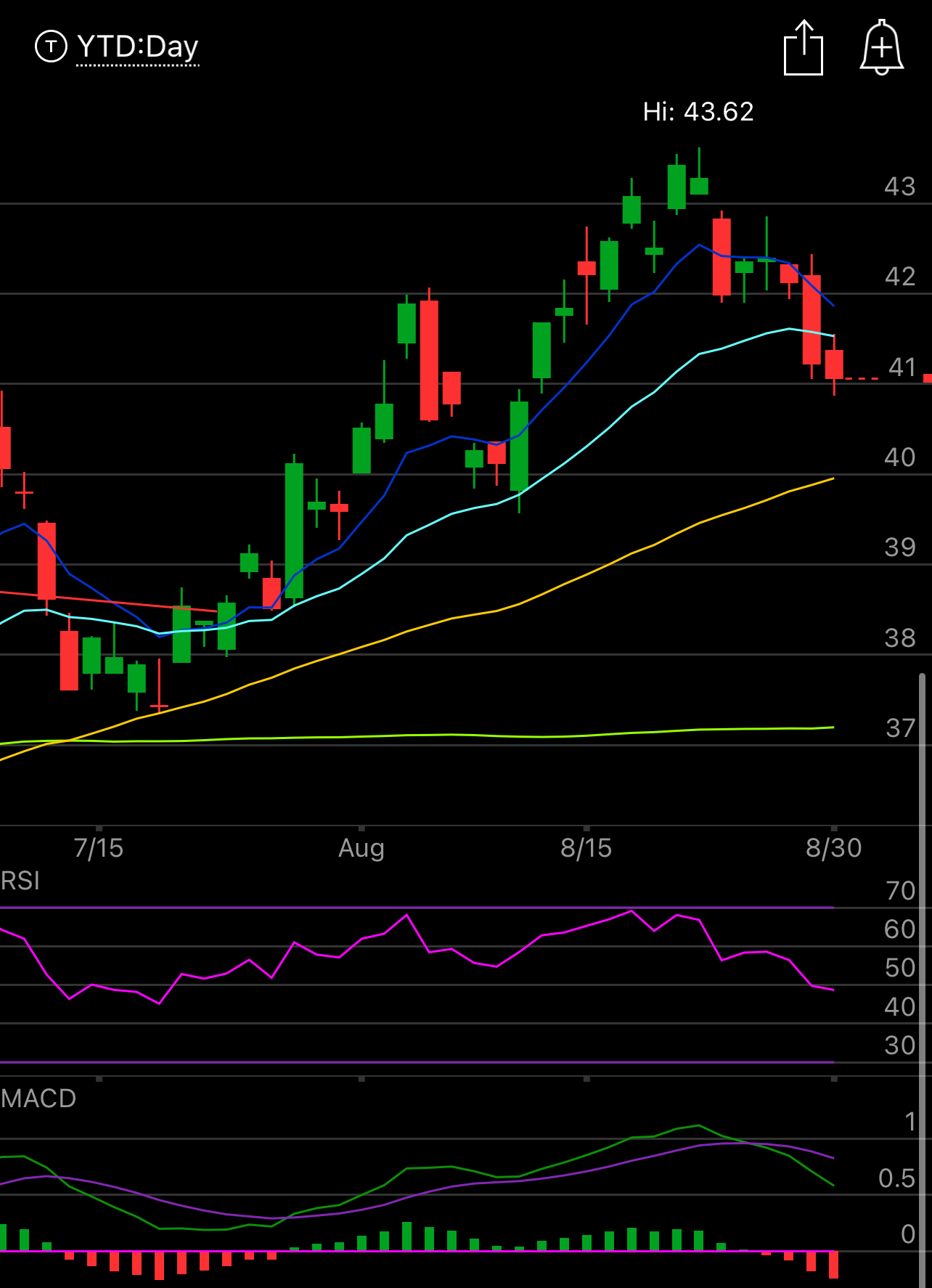Tap the 39 price axis label
This screenshot has height=1288, width=932.
pos(900,547)
